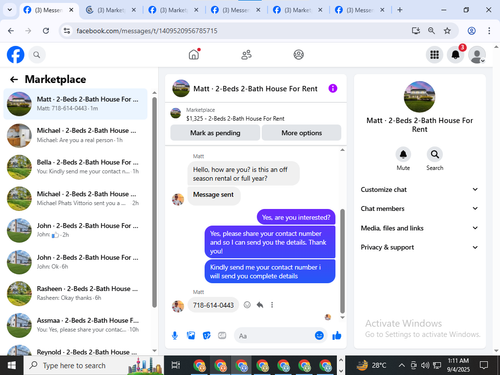500x375 pixels.
Task: Click the browser reload button
Action: pyautogui.click(x=46, y=31)
